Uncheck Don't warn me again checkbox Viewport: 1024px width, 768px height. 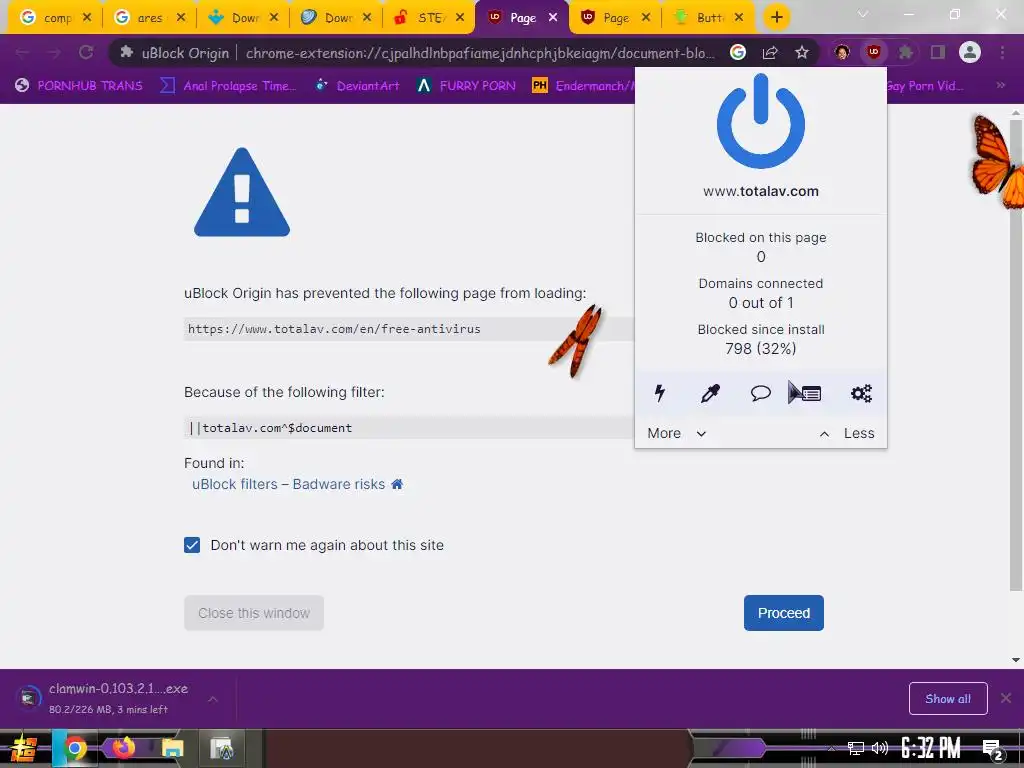tap(192, 545)
